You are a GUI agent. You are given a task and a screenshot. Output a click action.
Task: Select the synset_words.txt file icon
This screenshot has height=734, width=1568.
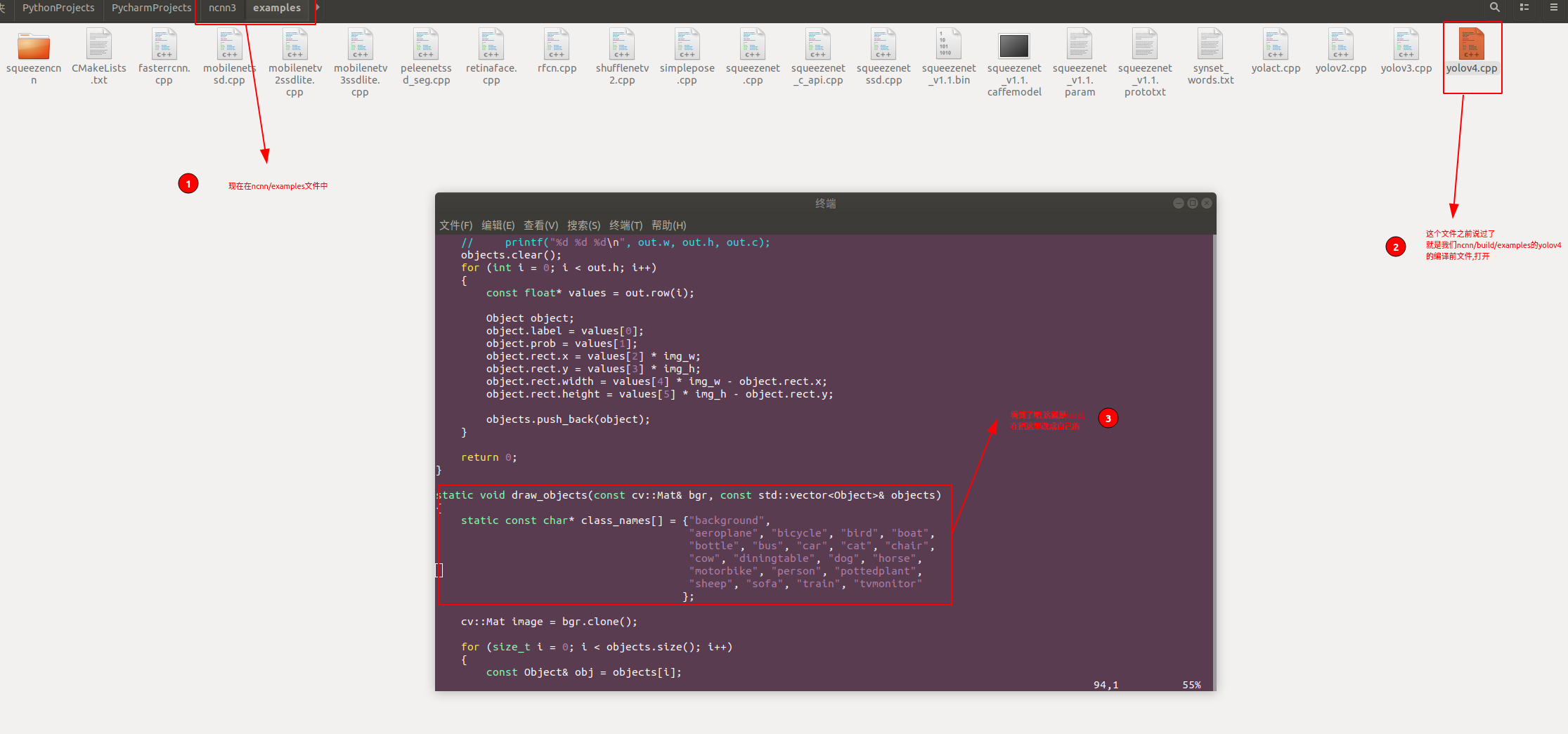1210,44
